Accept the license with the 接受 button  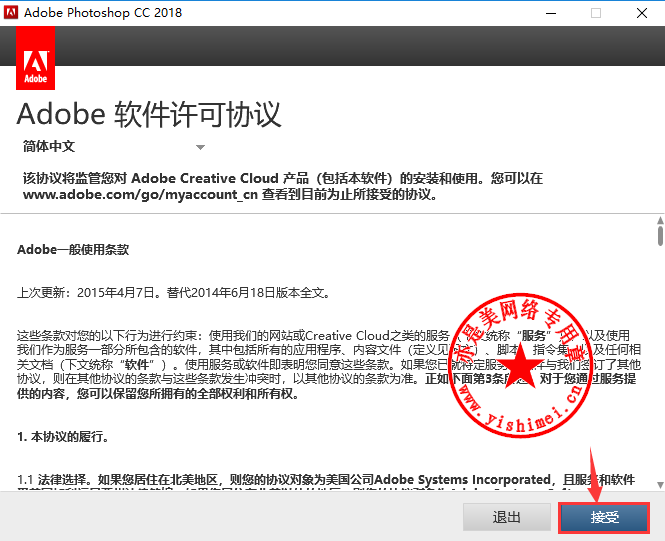[x=604, y=517]
